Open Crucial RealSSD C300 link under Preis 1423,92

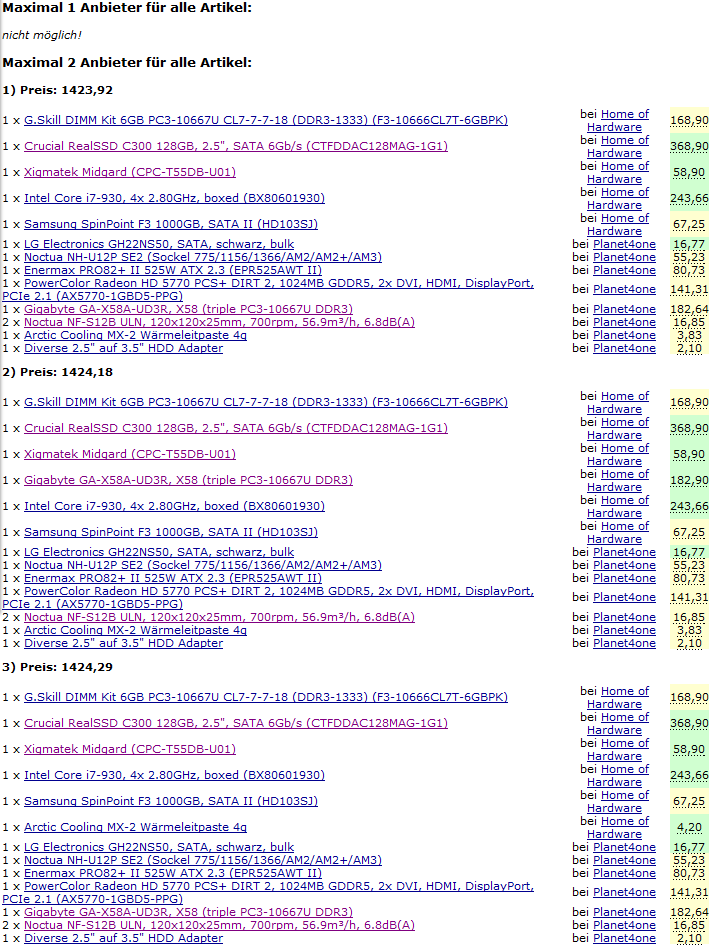(x=236, y=146)
